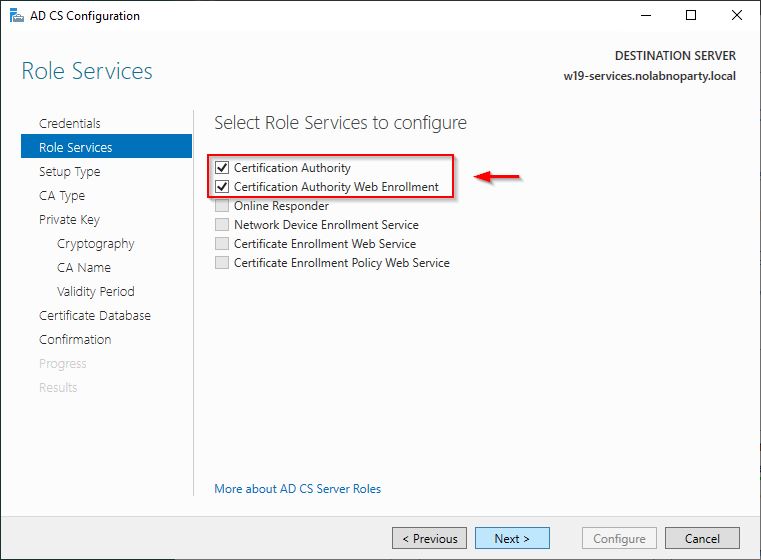The width and height of the screenshot is (761, 560).
Task: Click the destination server name w19-services.nolabnoparty.local
Action: point(649,76)
